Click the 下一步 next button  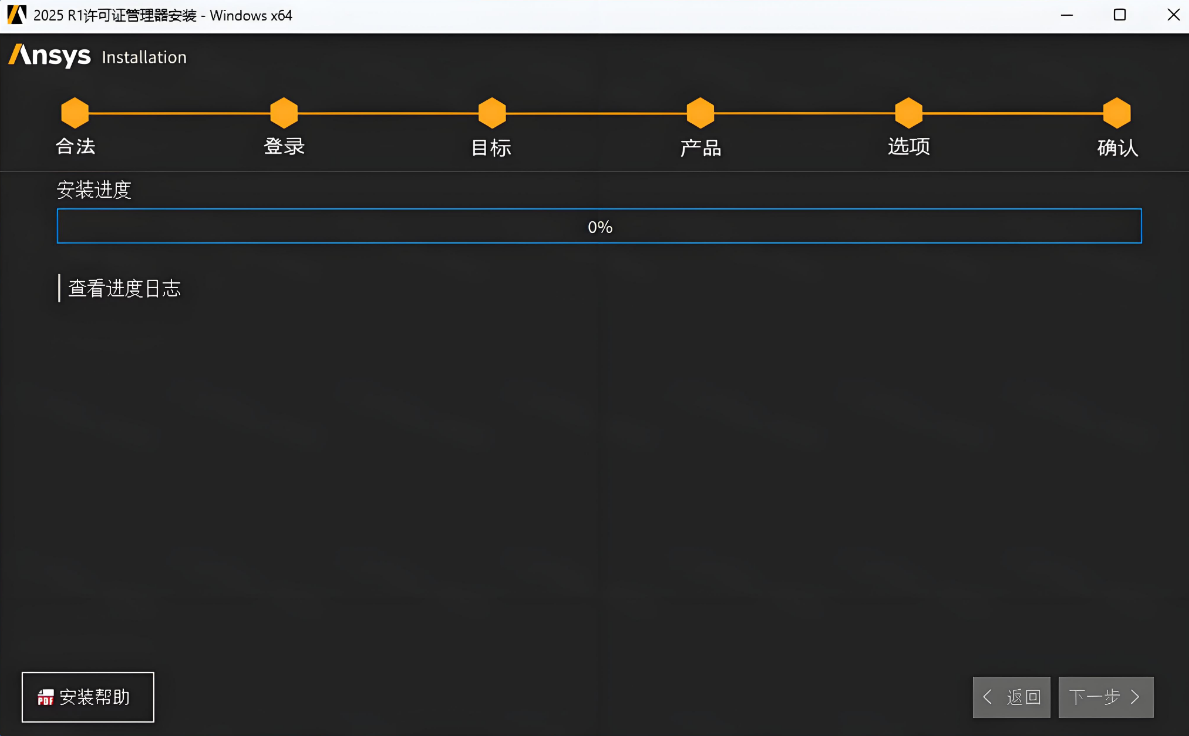(1106, 697)
